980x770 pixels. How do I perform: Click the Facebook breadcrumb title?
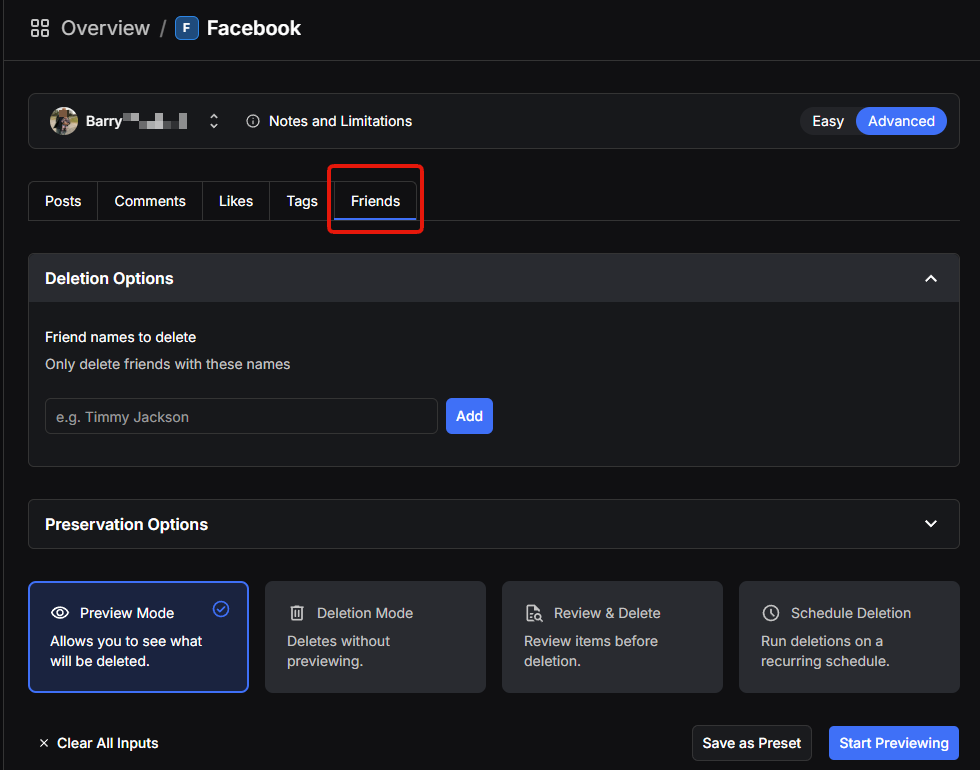[254, 28]
